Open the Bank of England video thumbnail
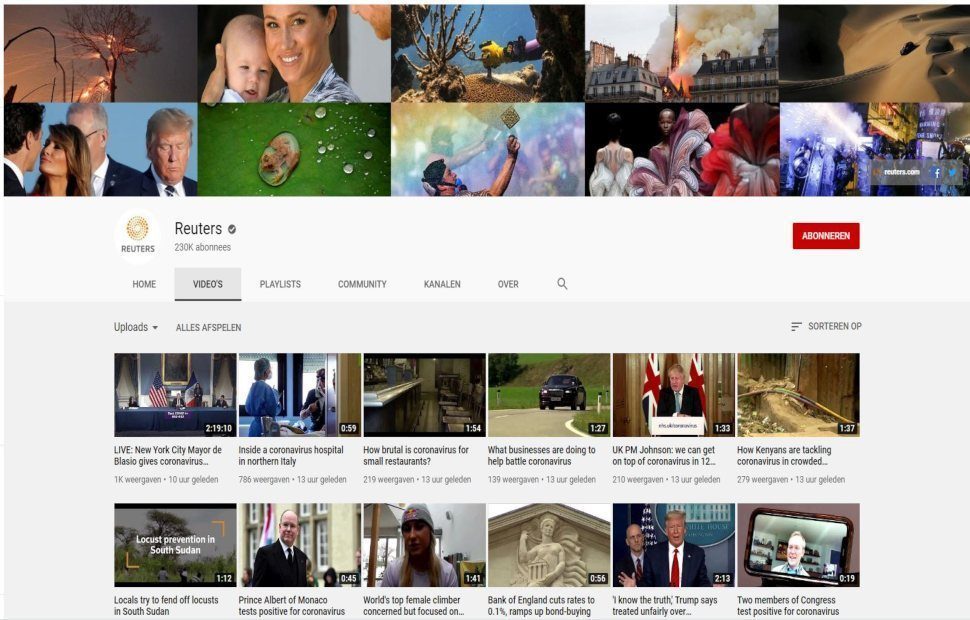 point(549,545)
